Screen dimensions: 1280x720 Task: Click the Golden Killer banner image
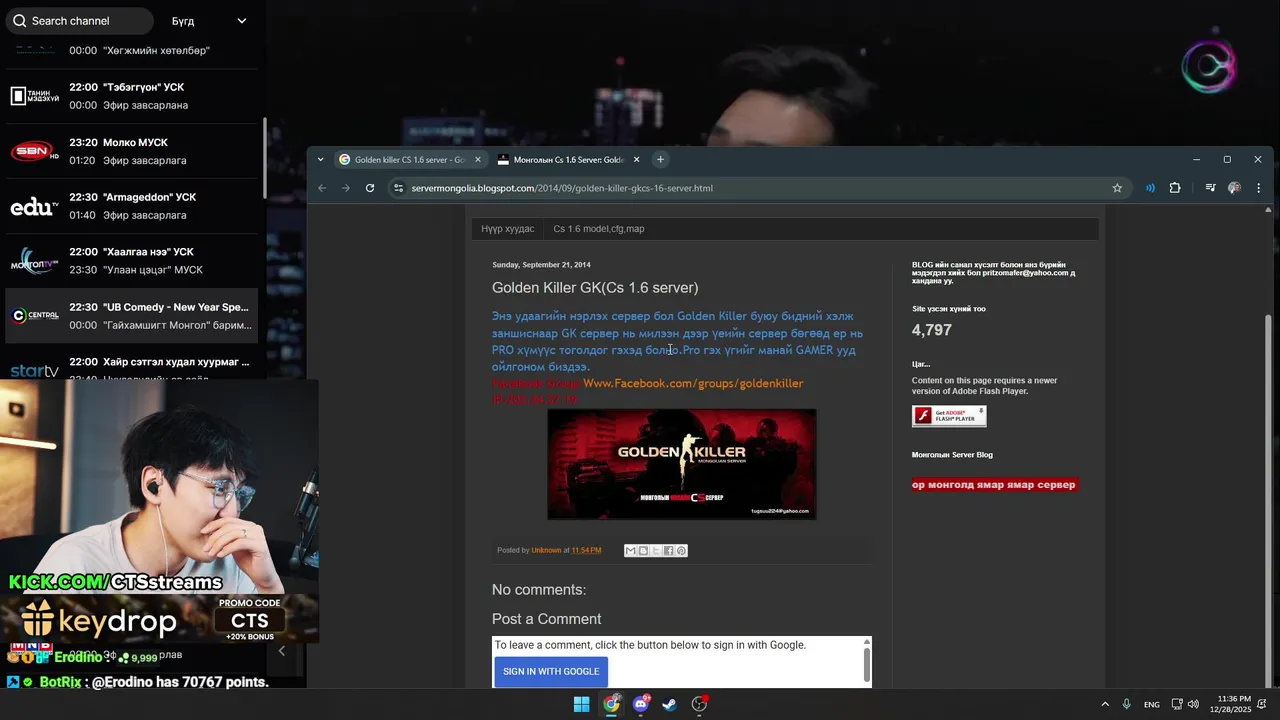click(682, 464)
